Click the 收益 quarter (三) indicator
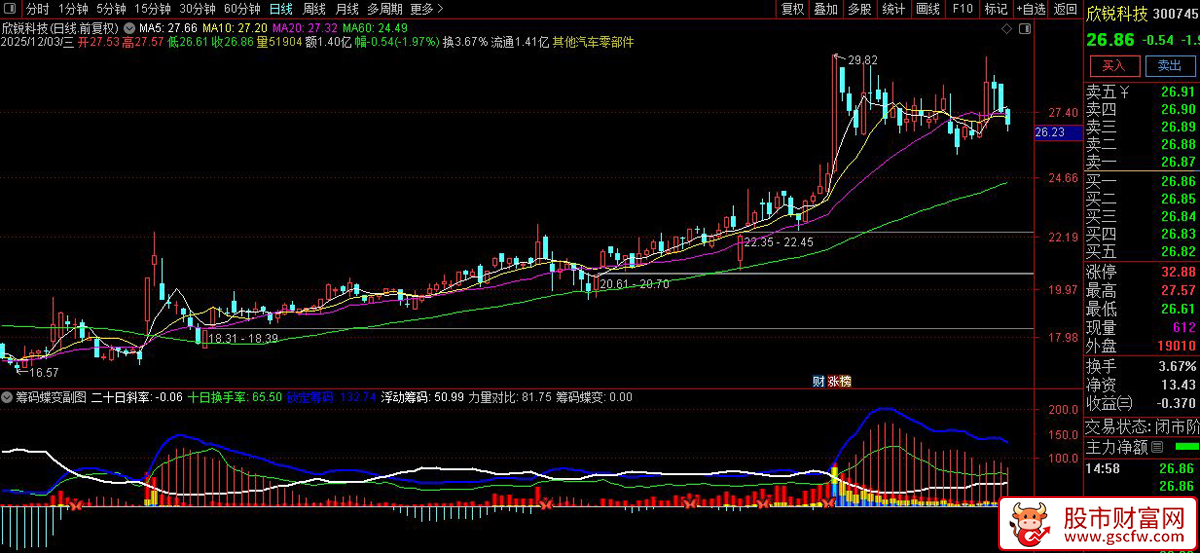Image resolution: width=1200 pixels, height=553 pixels. coord(1127,403)
